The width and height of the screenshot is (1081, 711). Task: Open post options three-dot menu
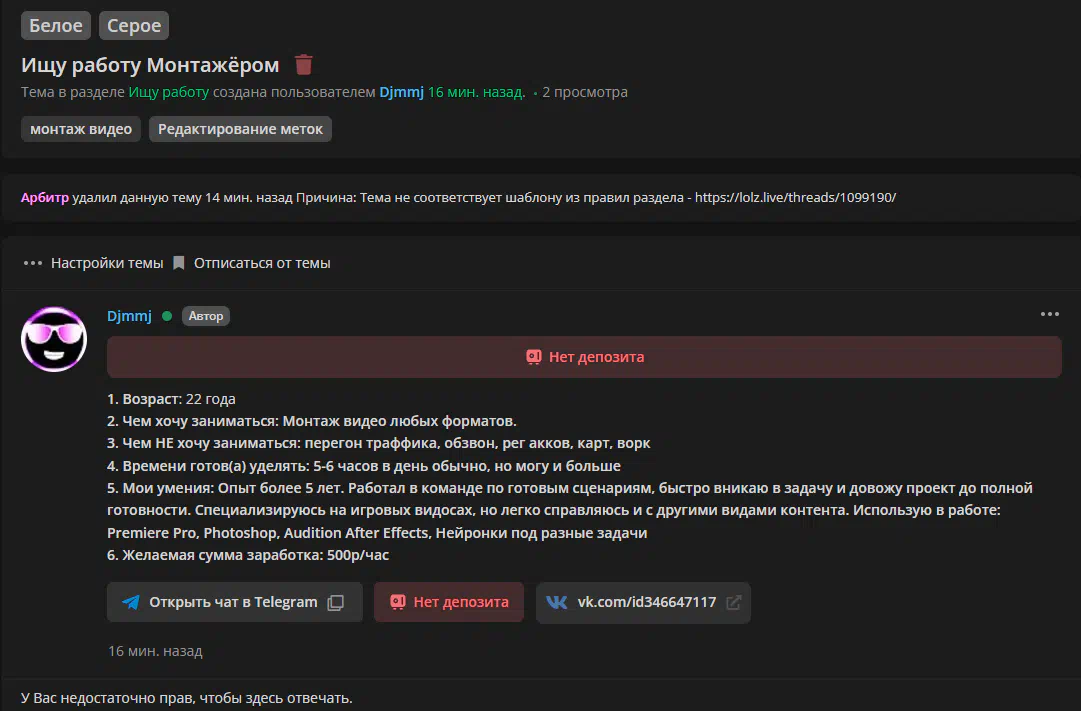point(1049,314)
